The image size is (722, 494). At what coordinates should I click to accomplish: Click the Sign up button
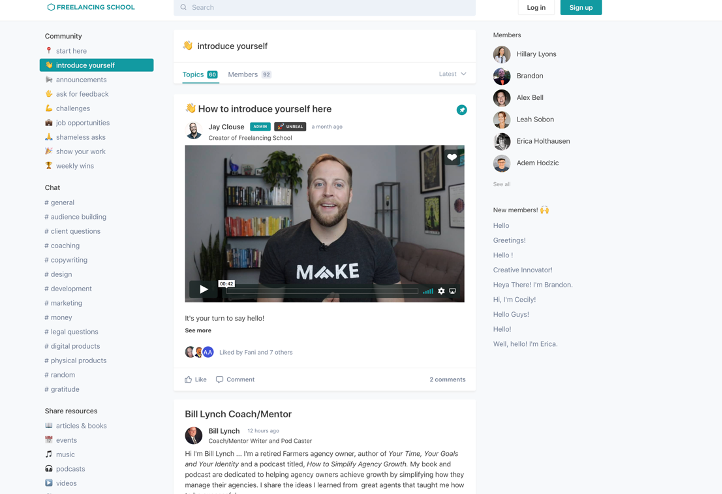(581, 7)
